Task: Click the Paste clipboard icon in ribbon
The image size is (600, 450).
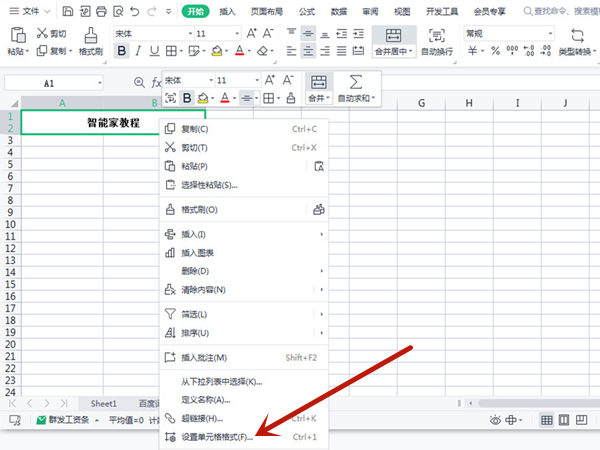Action: [18, 35]
